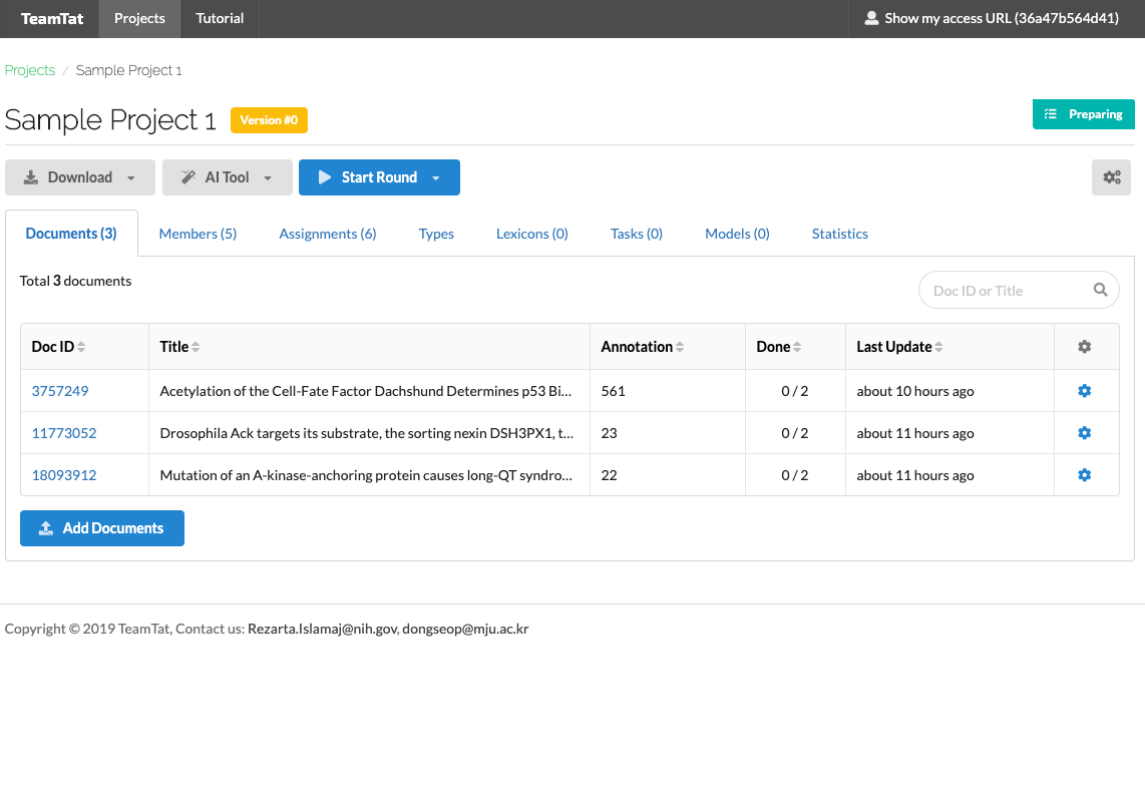
Task: Open Tutorial in top navigation
Action: 220,18
